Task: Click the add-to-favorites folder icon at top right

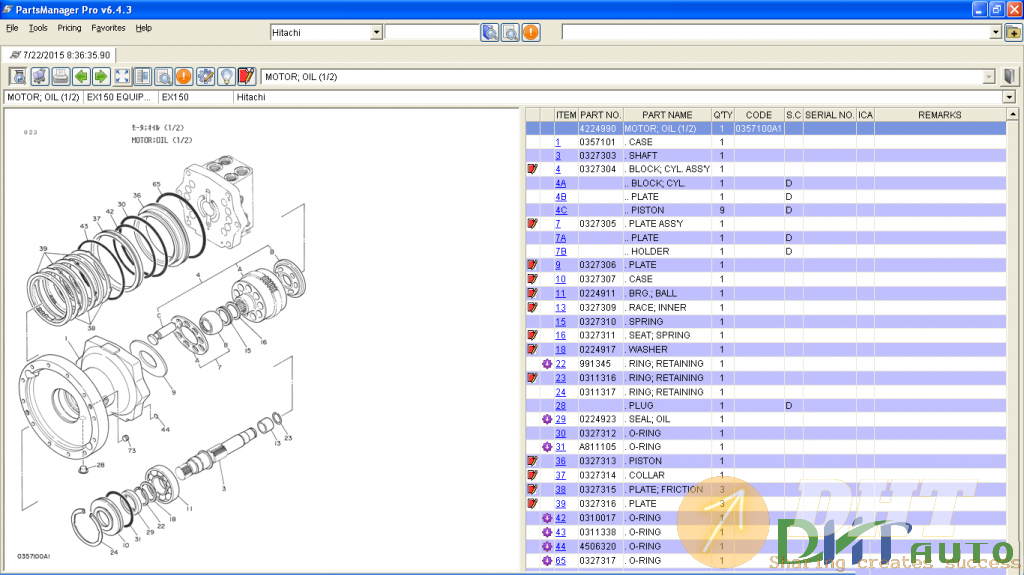Action: pos(1012,32)
